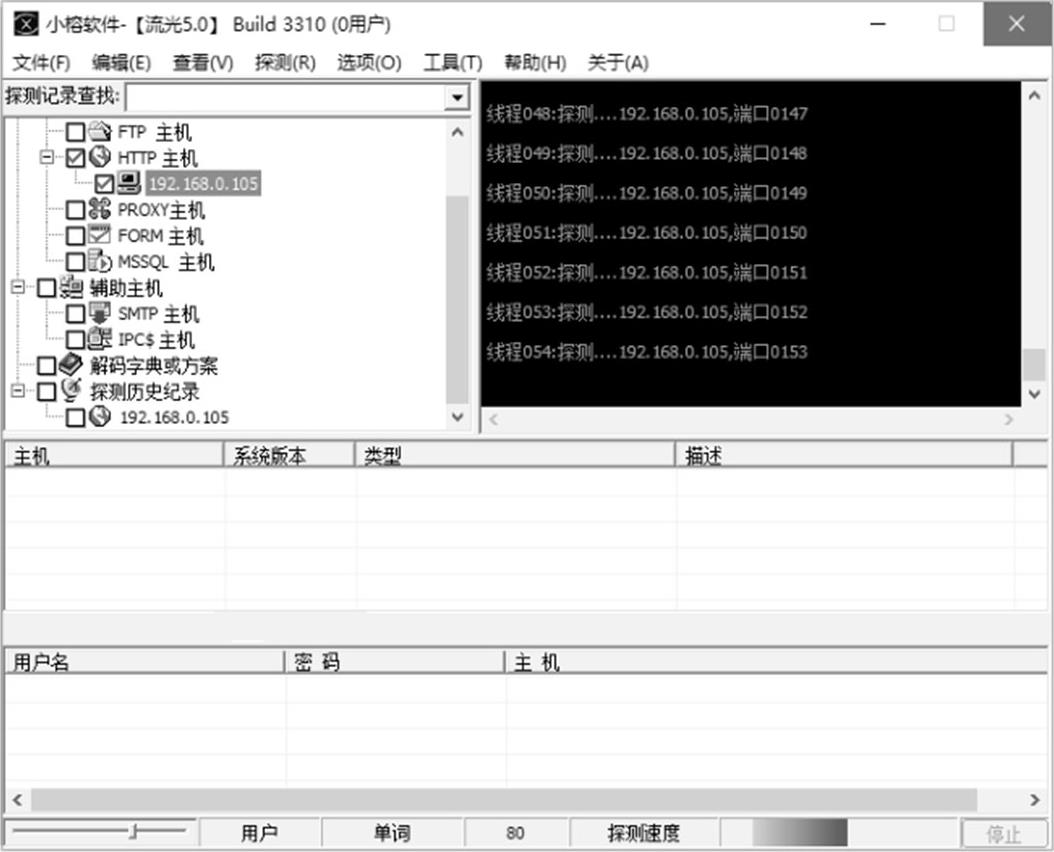Viewport: 1054px width, 852px height.
Task: Click the tree panel vertical scrollbar thumb
Action: pos(457,299)
